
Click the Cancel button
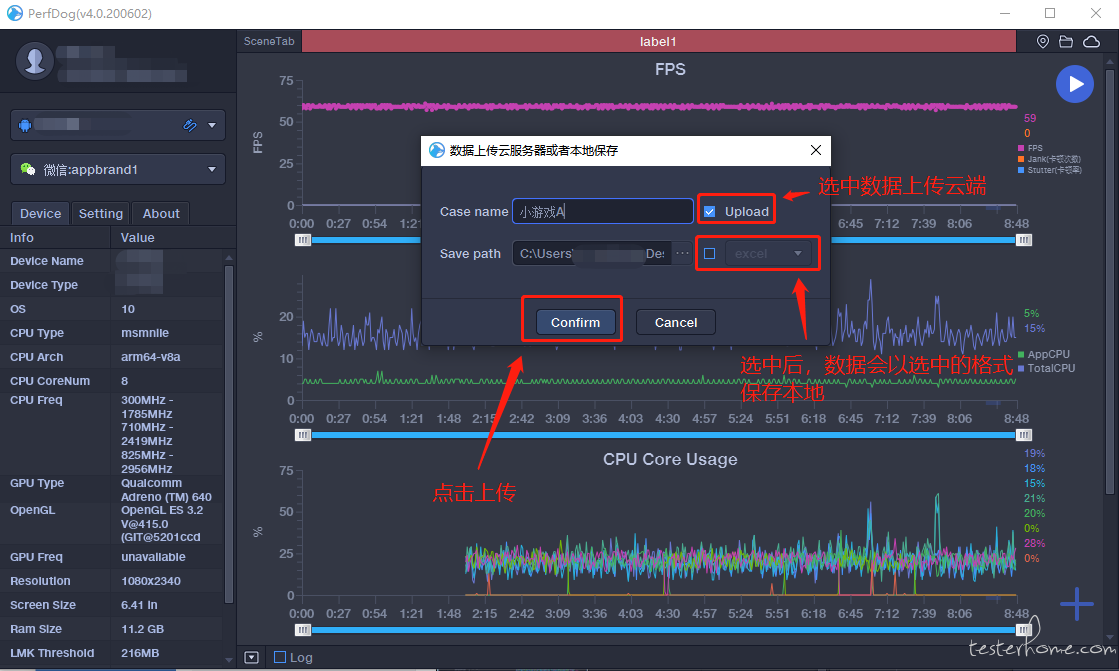pos(676,323)
